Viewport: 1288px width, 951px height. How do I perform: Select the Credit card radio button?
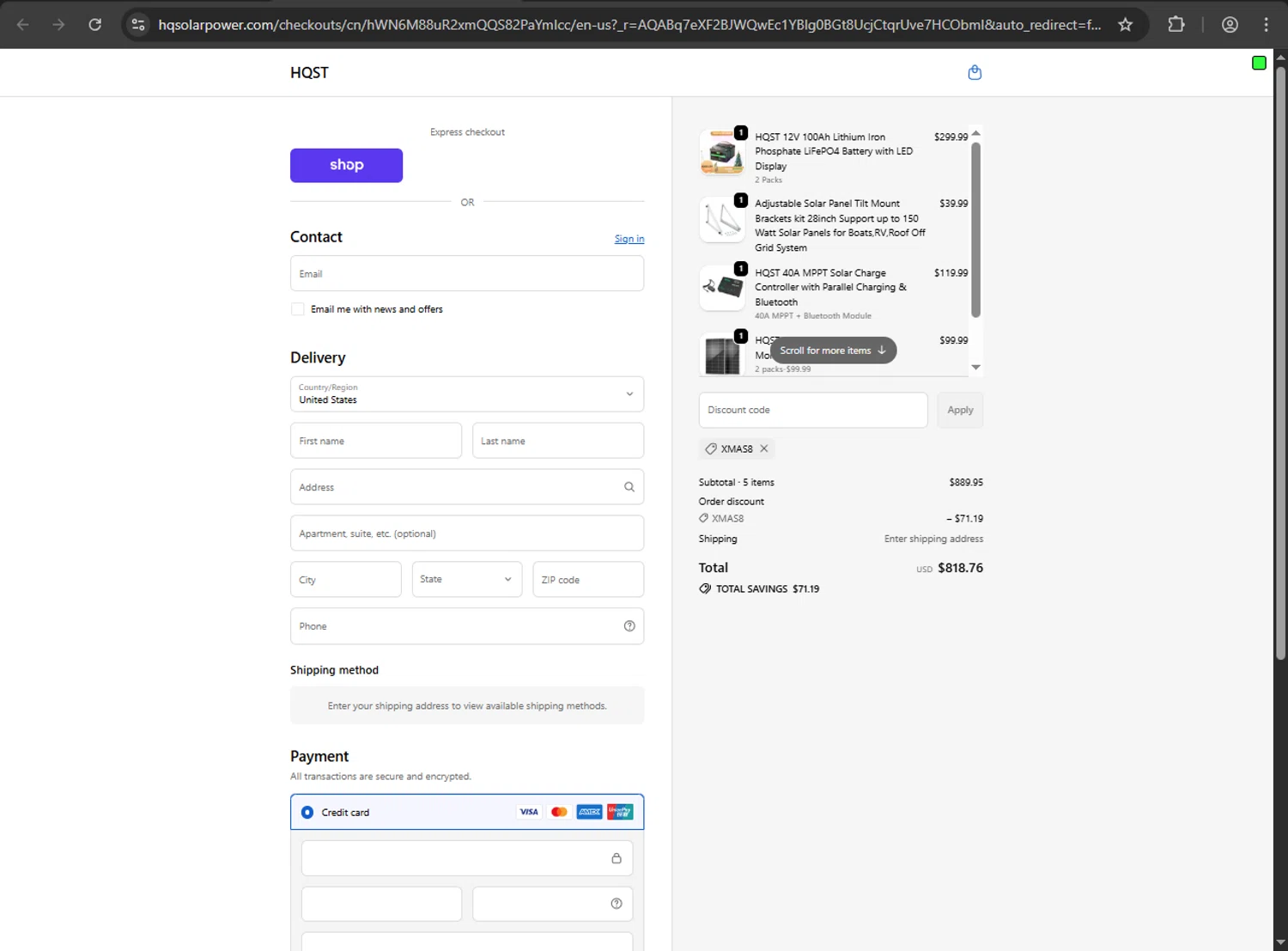307,812
